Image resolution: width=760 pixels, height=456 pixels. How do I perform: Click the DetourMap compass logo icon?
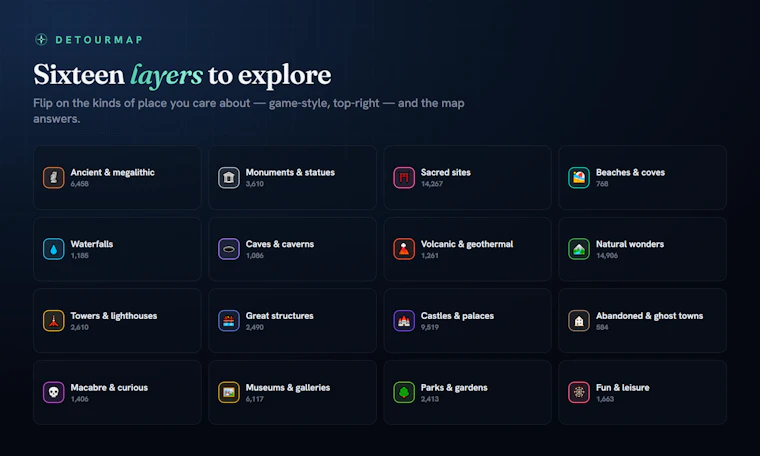pos(41,40)
